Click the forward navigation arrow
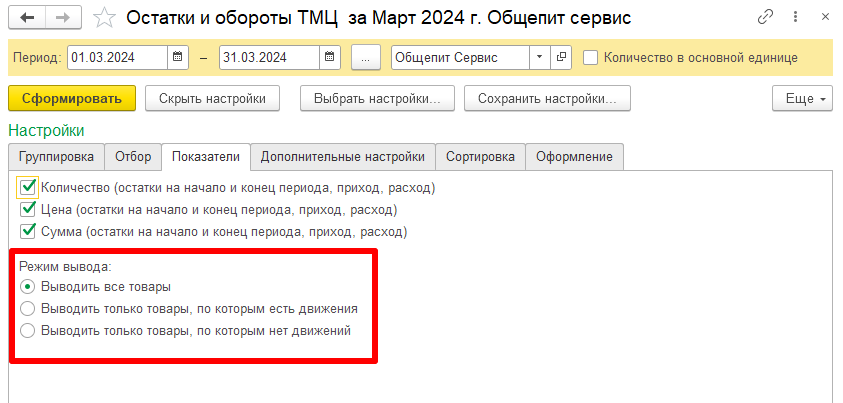The width and height of the screenshot is (843, 403). [62, 18]
